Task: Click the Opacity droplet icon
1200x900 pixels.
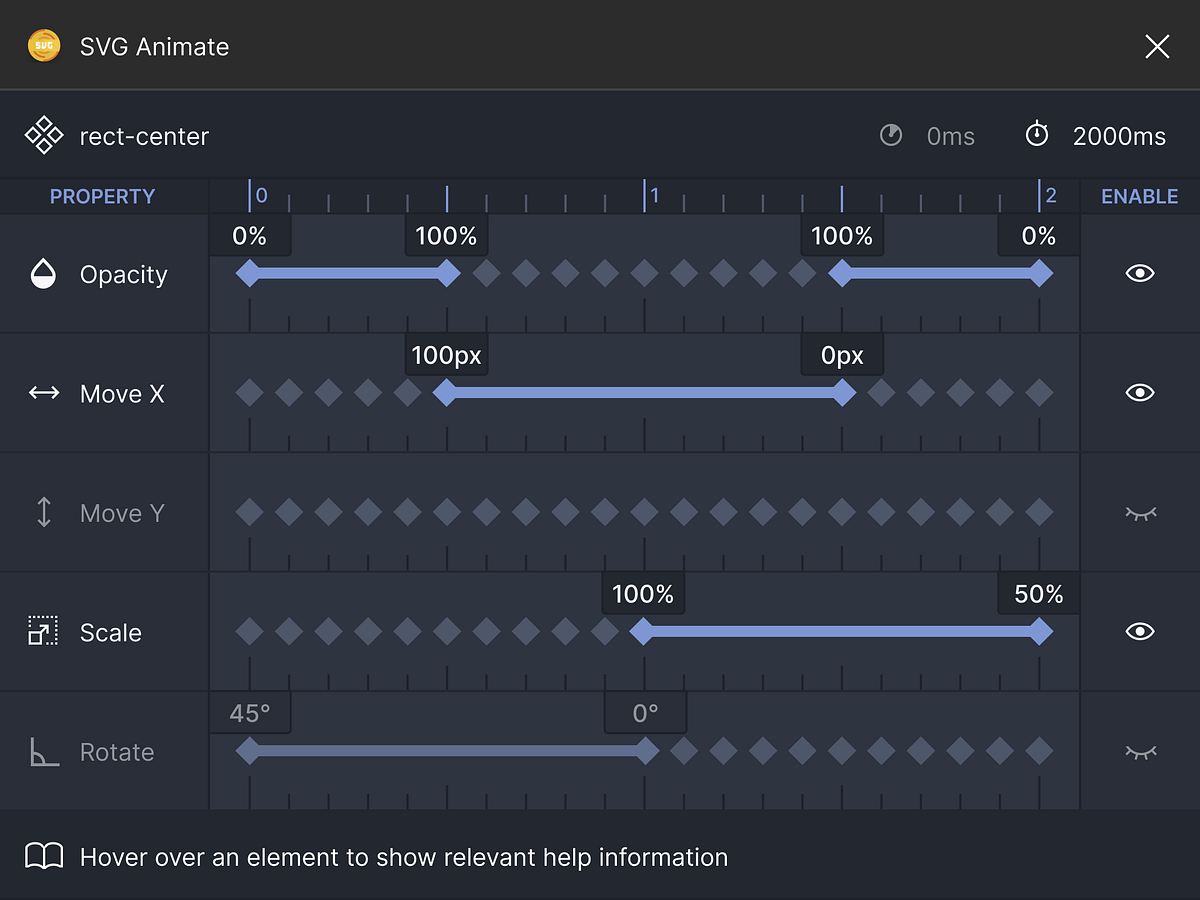Action: point(44,274)
